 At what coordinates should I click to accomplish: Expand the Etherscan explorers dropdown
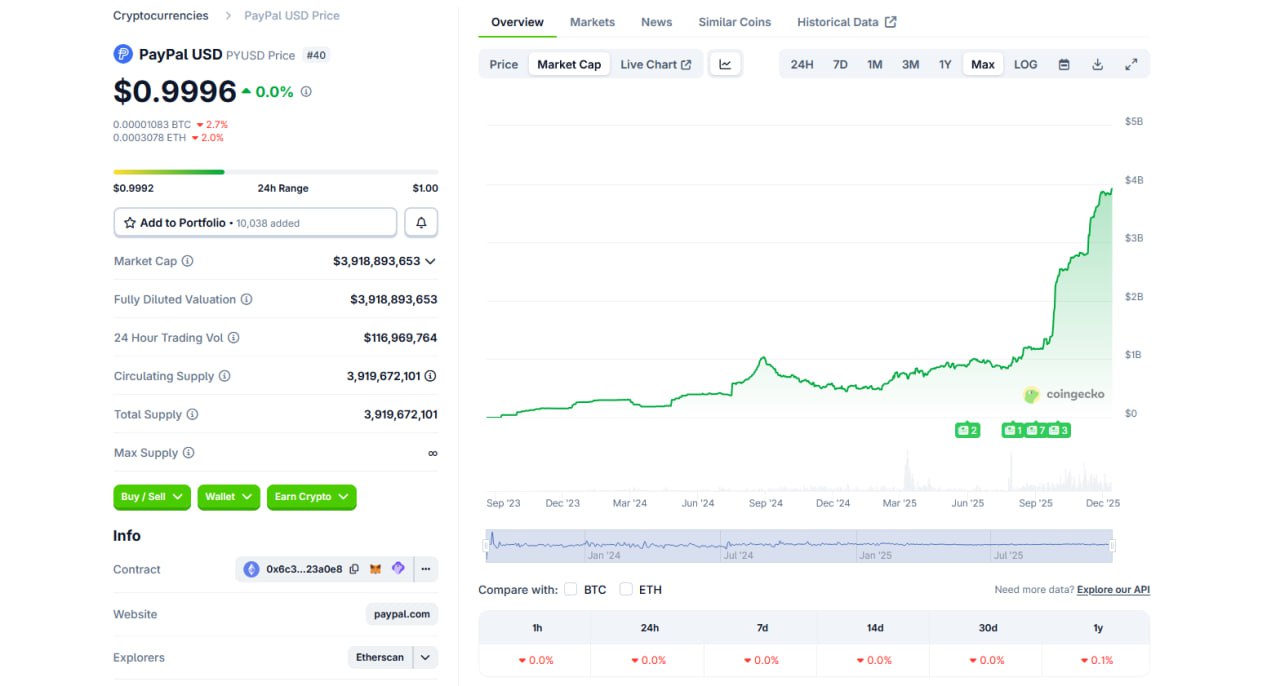point(425,657)
